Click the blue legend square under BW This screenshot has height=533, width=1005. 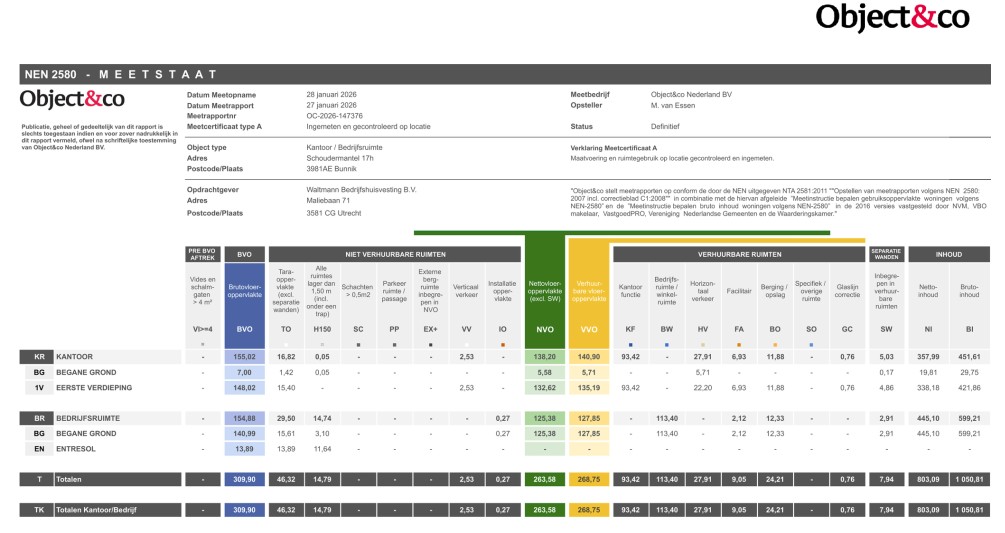coord(666,344)
